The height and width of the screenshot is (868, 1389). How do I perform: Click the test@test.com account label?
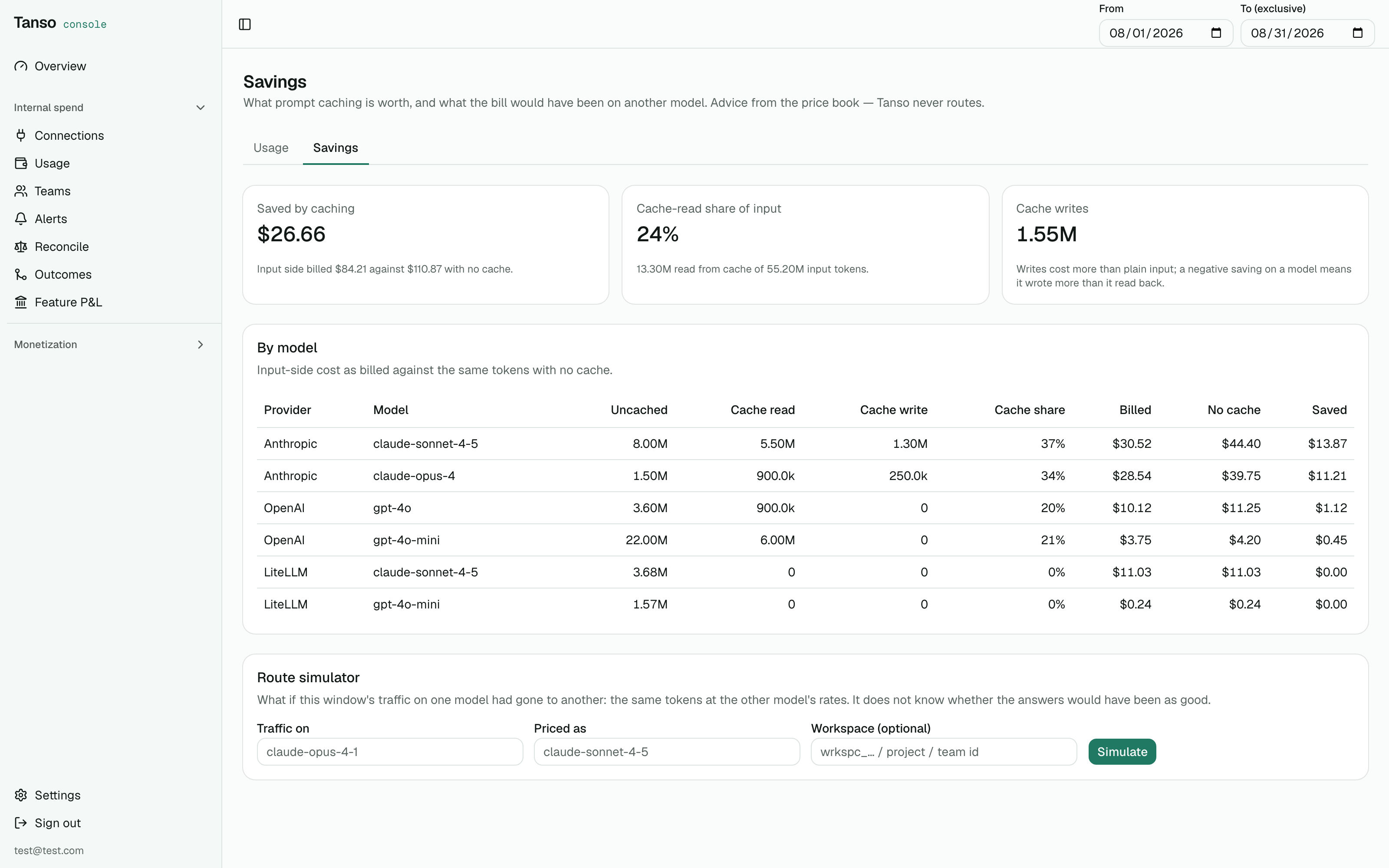49,850
